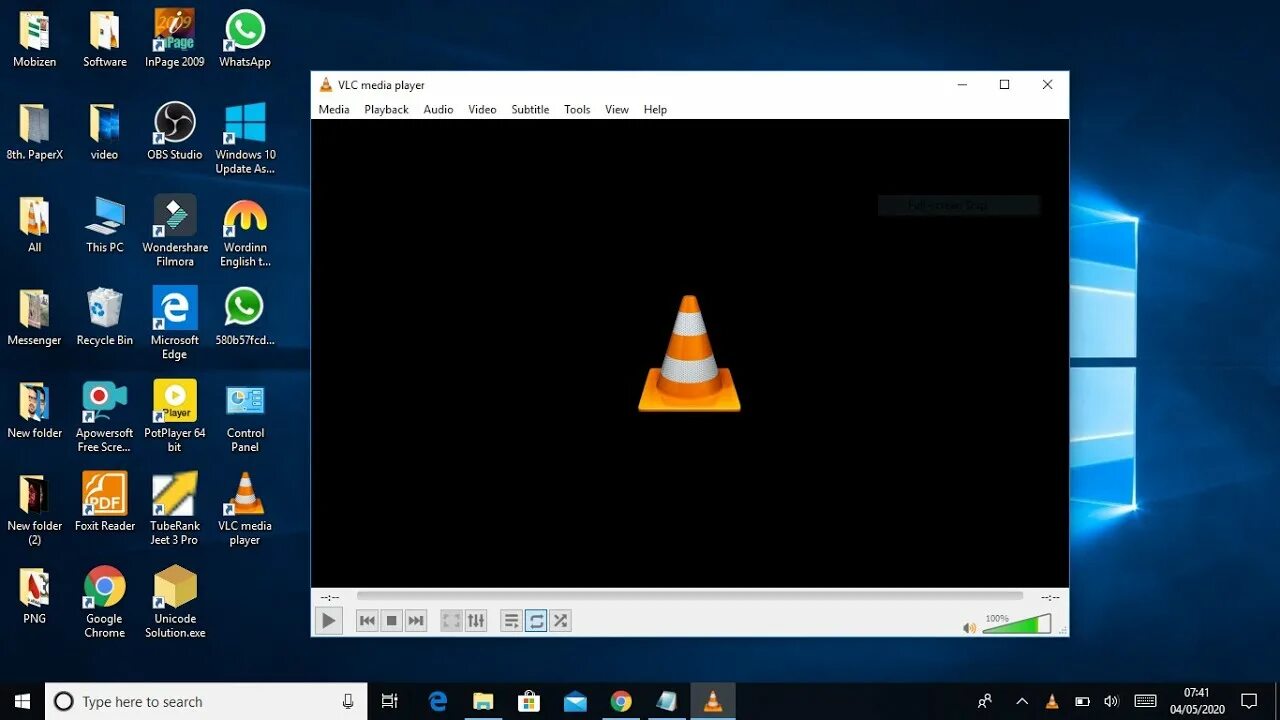
Task: Open the Help menu in VLC
Action: [x=655, y=109]
